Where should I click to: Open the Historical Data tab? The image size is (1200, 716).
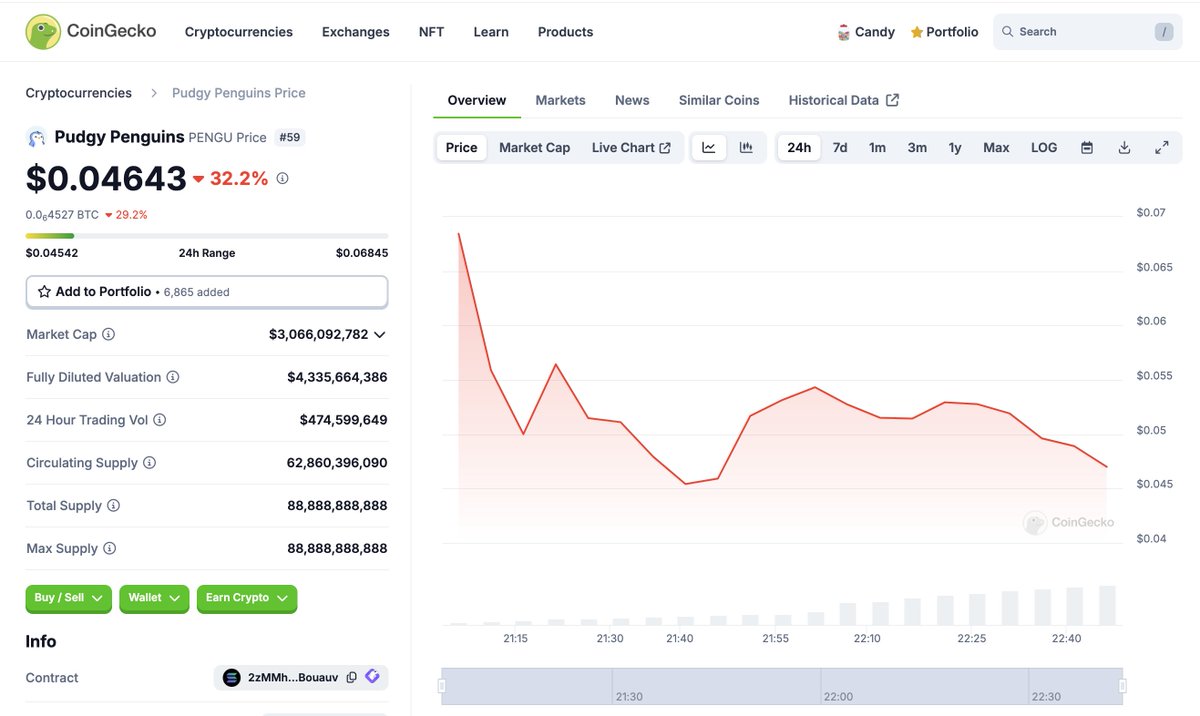pyautogui.click(x=843, y=100)
